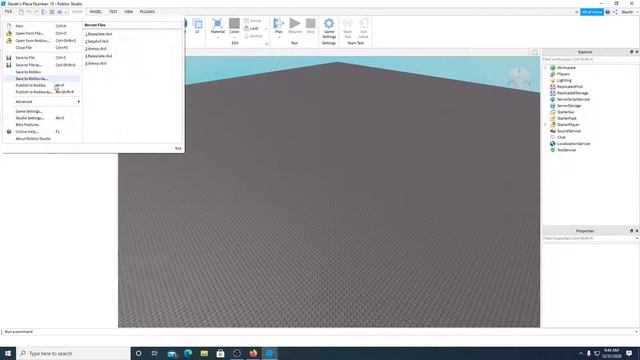Screen dimensions: 640x360
Task: Open the Material picker icon
Action: point(218,24)
